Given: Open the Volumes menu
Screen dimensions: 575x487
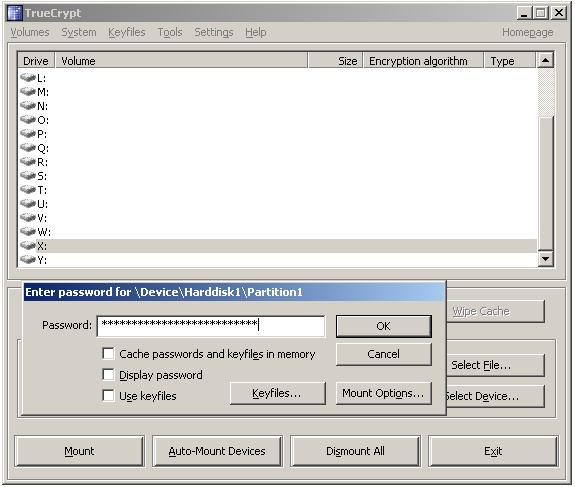Looking at the screenshot, I should [30, 32].
